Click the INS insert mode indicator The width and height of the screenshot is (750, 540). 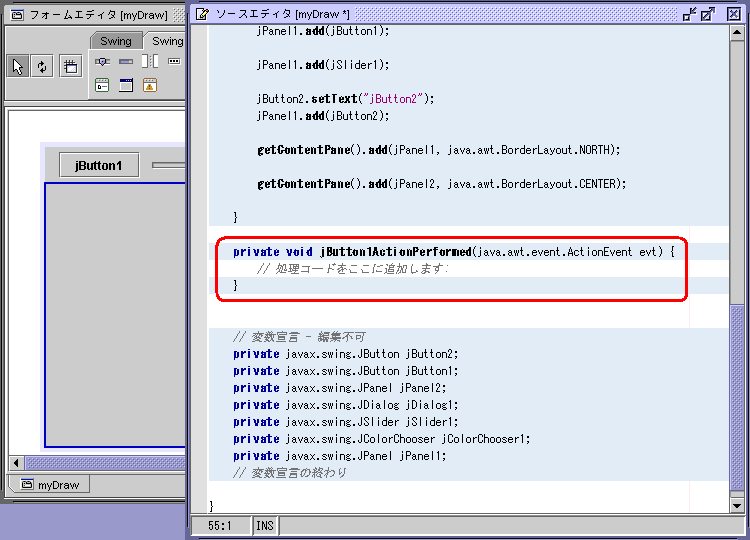(265, 526)
